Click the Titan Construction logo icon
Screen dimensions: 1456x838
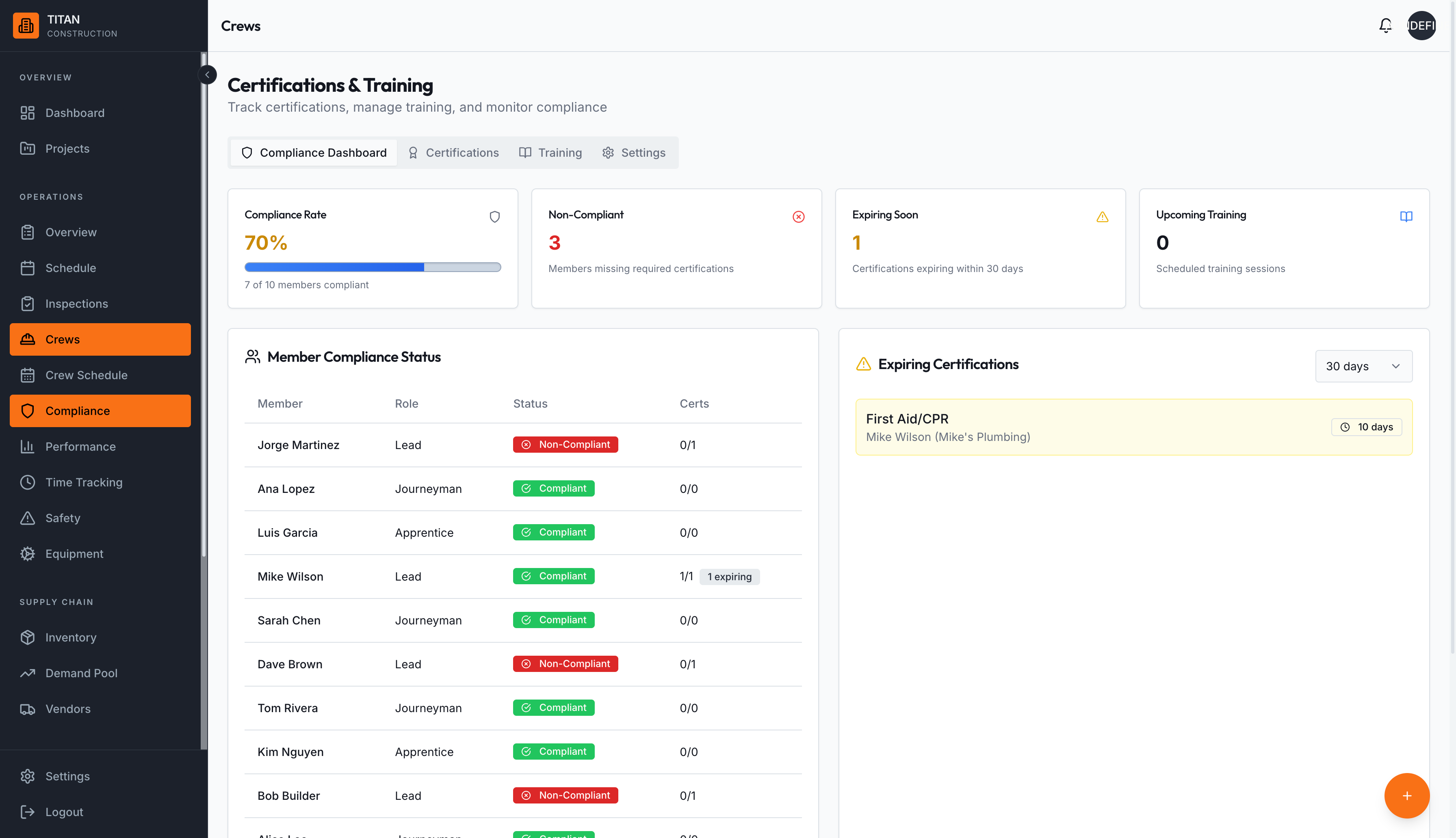(26, 26)
